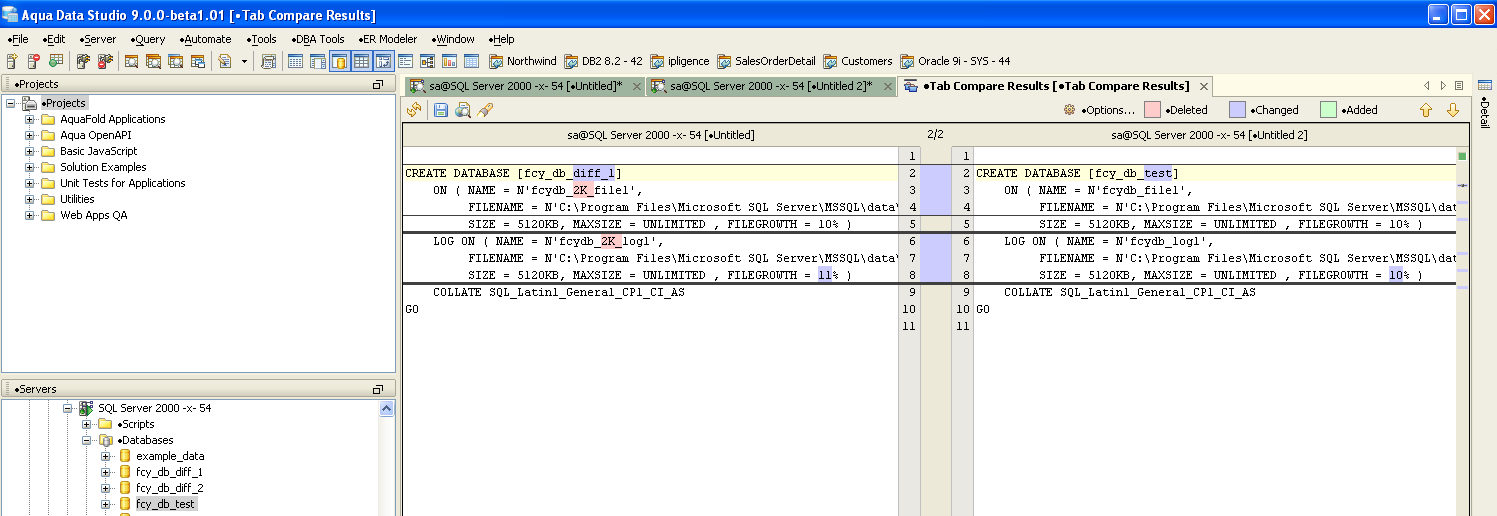Open the Northwind connection shortcut
The height and width of the screenshot is (516, 1497).
click(521, 61)
